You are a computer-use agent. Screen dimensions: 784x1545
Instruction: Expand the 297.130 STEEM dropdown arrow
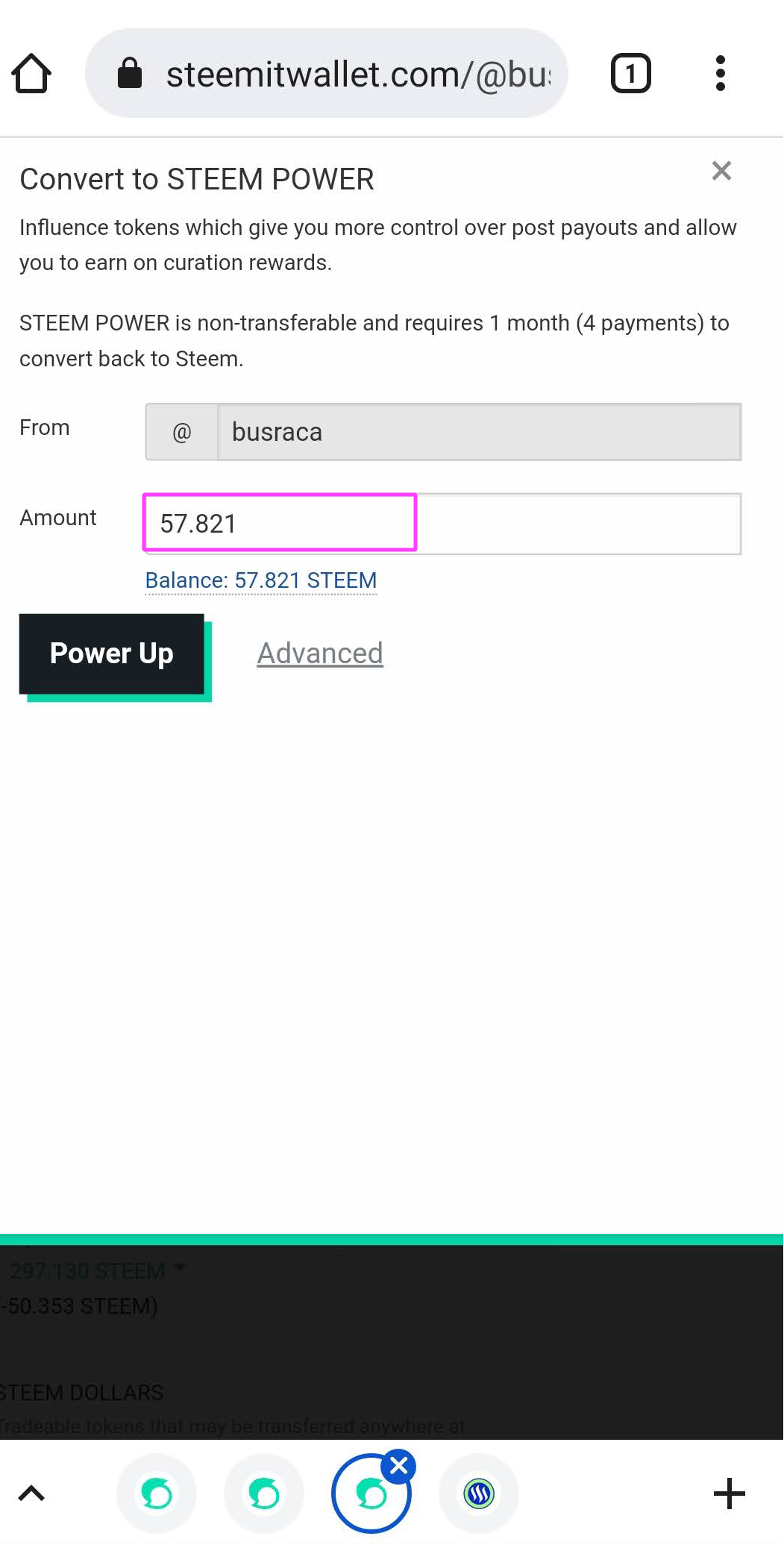(x=179, y=1267)
